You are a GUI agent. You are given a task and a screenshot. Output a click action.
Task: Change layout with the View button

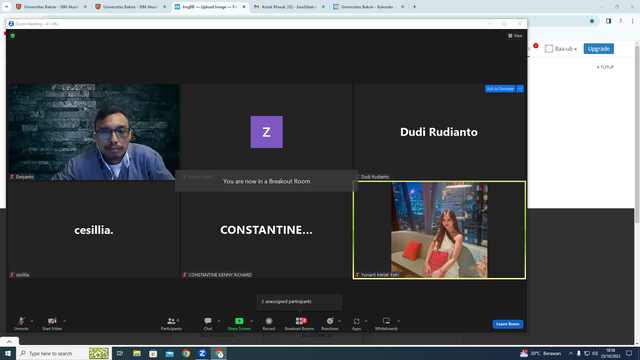point(515,36)
